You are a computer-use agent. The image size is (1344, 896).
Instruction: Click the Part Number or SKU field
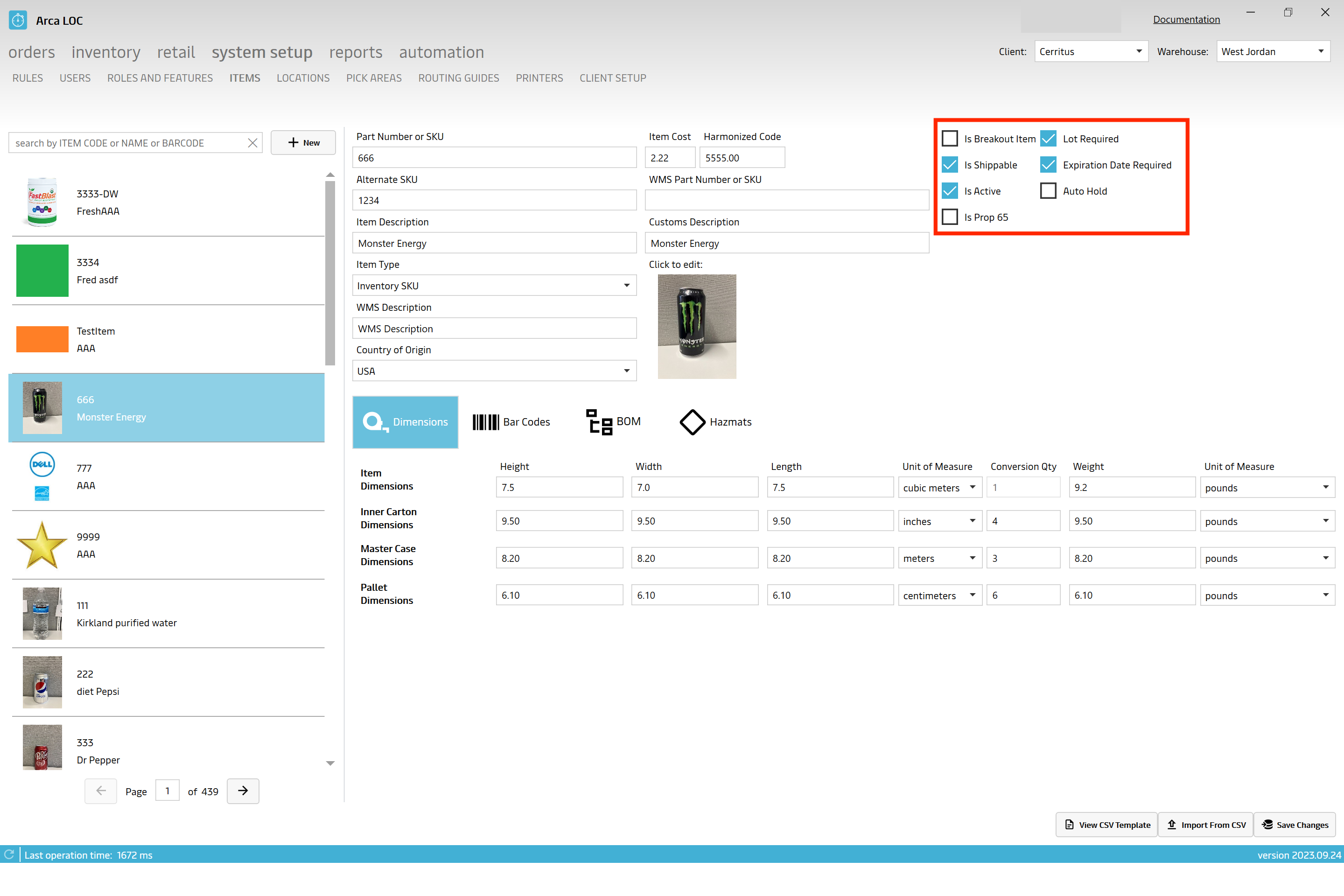pyautogui.click(x=494, y=158)
